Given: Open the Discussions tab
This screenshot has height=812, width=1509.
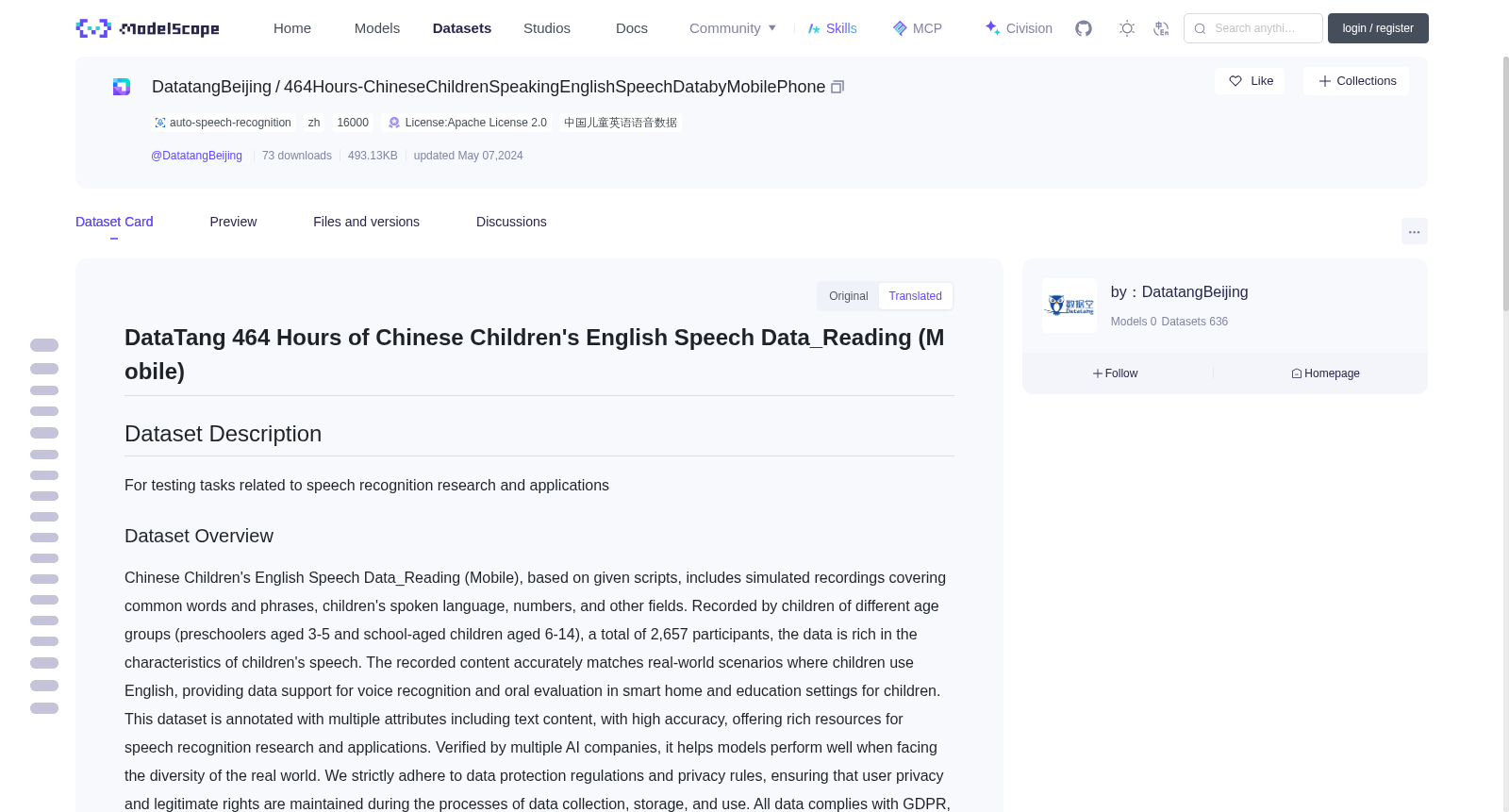Looking at the screenshot, I should point(511,222).
